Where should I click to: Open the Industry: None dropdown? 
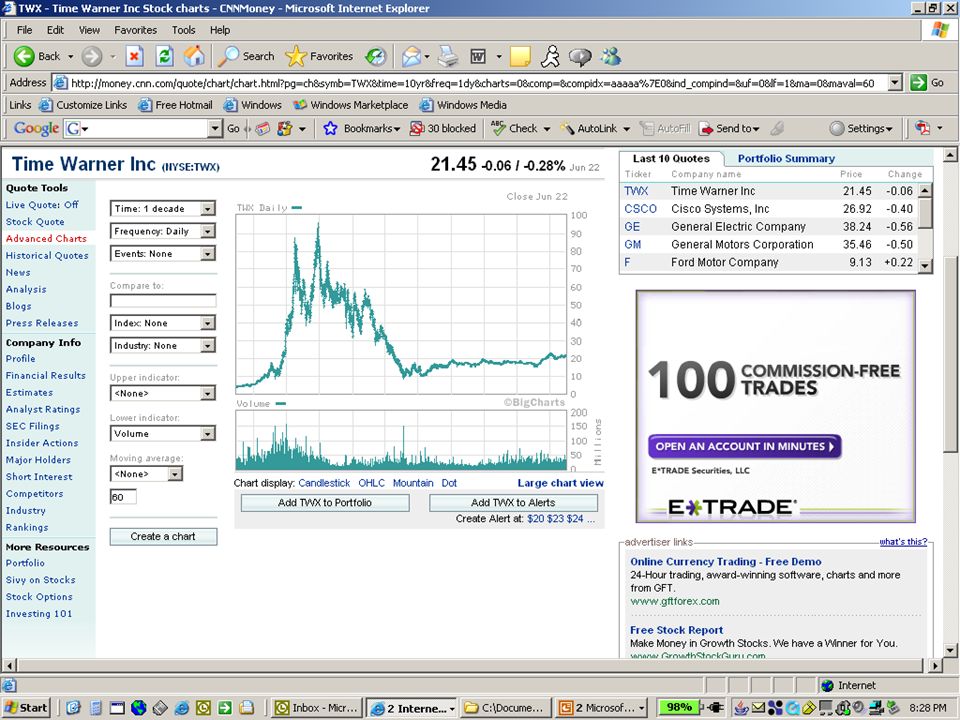(163, 345)
